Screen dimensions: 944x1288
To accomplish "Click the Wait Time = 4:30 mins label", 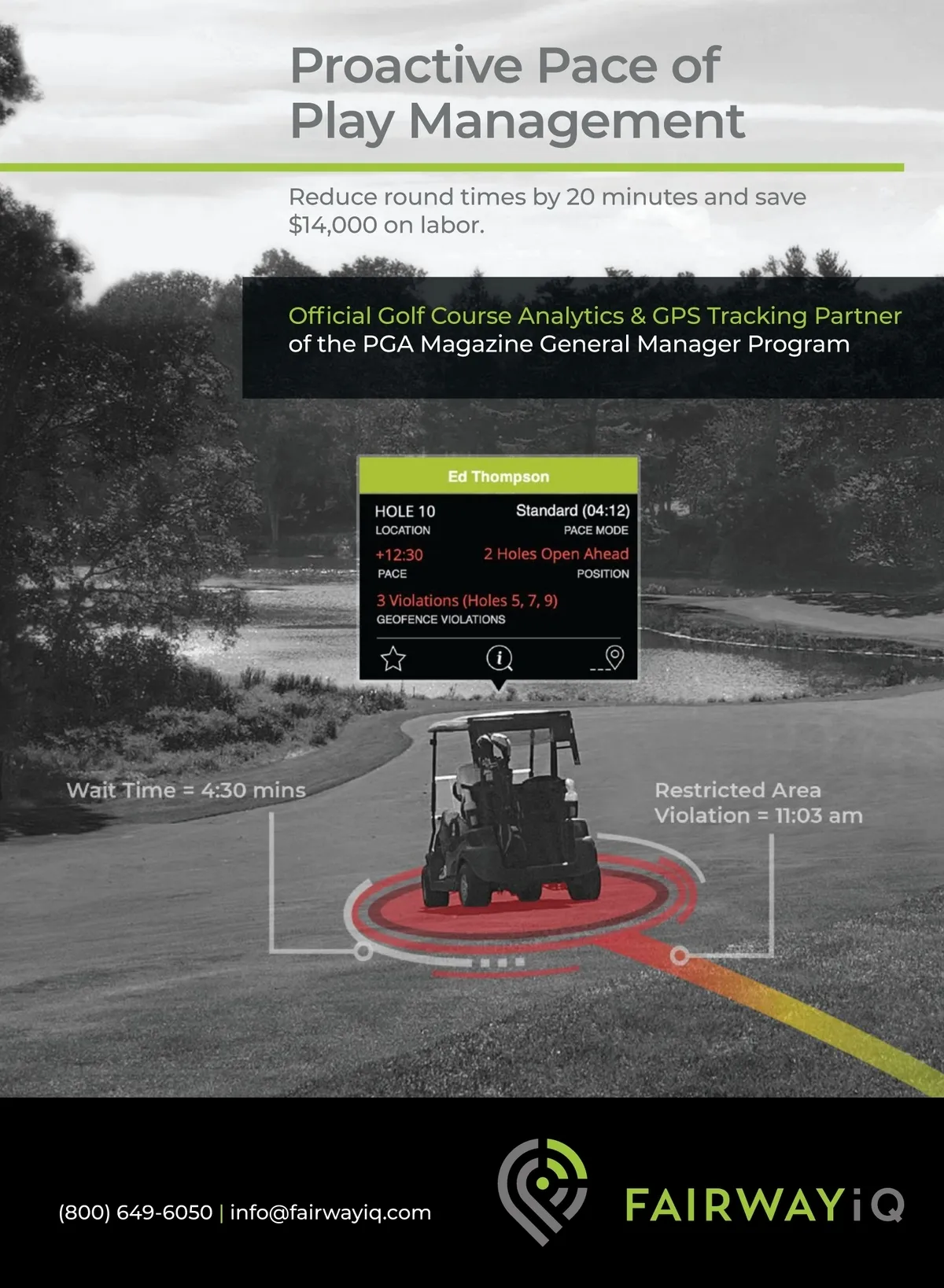I will 186,790.
